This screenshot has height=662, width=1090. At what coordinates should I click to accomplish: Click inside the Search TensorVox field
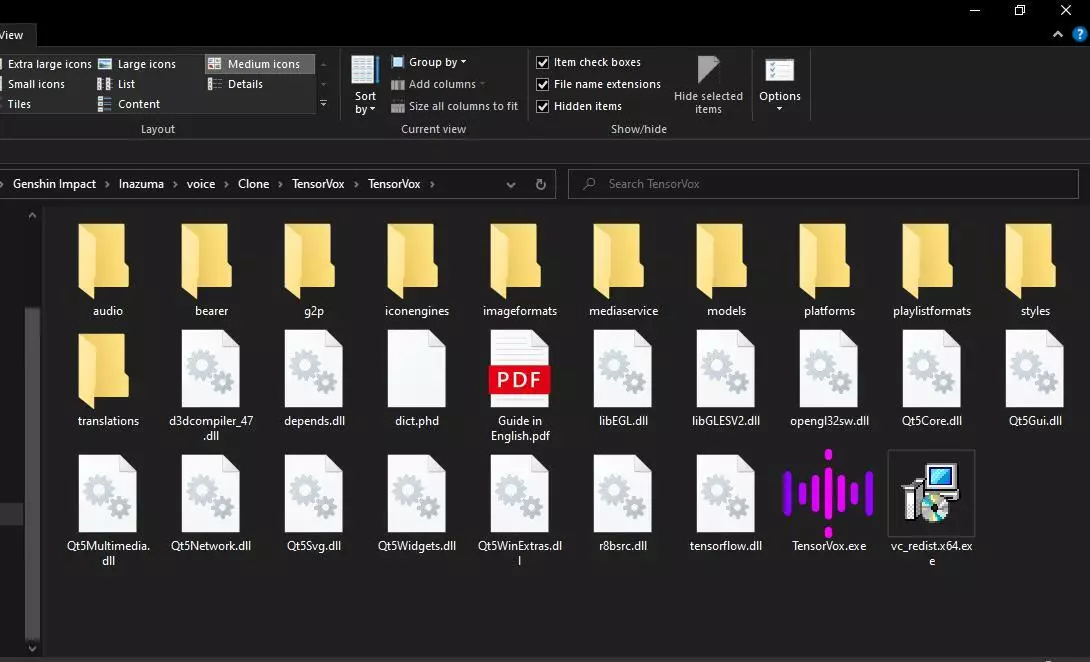pyautogui.click(x=820, y=184)
